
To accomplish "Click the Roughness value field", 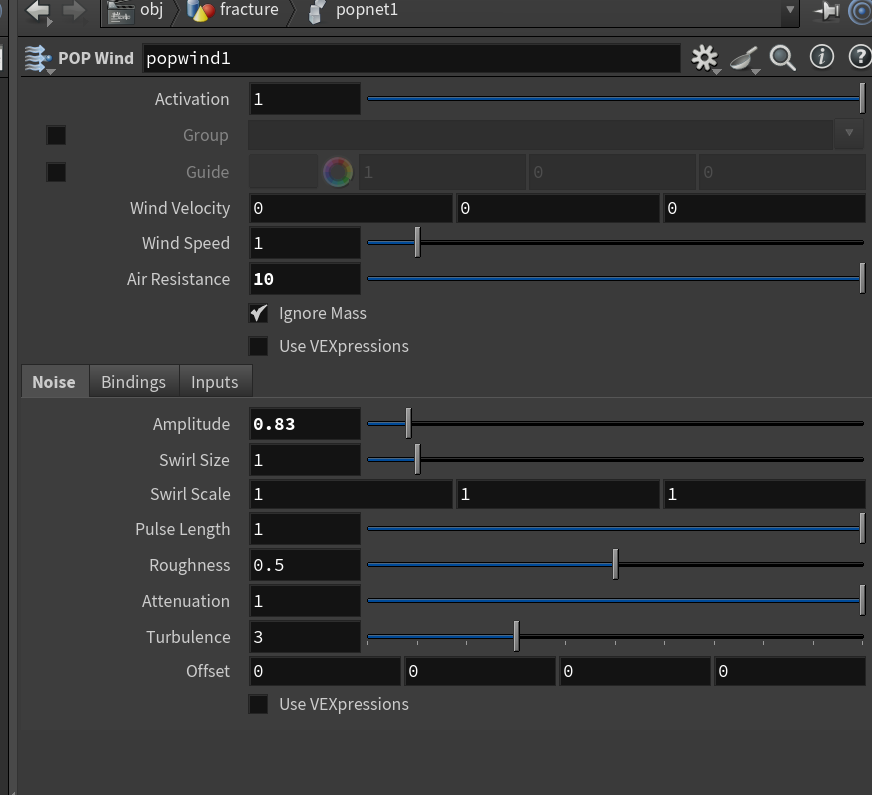I will coord(305,565).
